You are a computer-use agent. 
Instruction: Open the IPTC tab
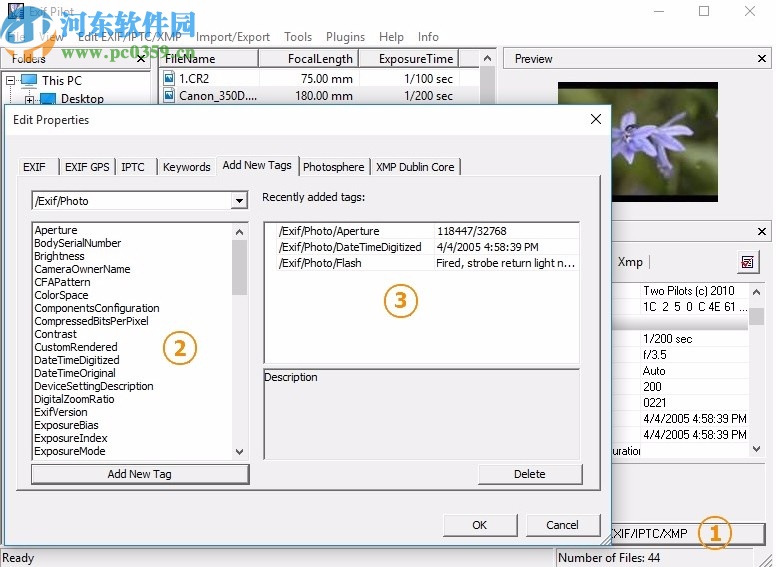click(x=133, y=167)
